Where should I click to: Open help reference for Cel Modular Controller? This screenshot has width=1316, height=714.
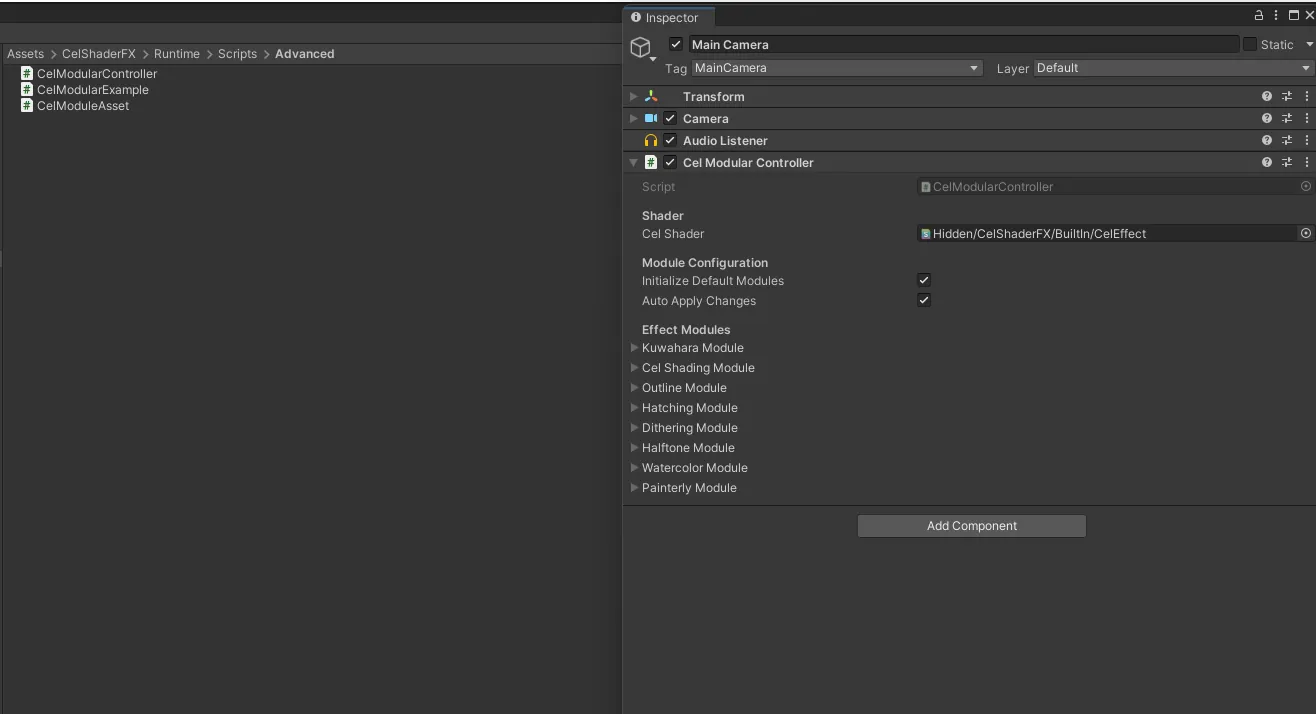tap(1267, 163)
